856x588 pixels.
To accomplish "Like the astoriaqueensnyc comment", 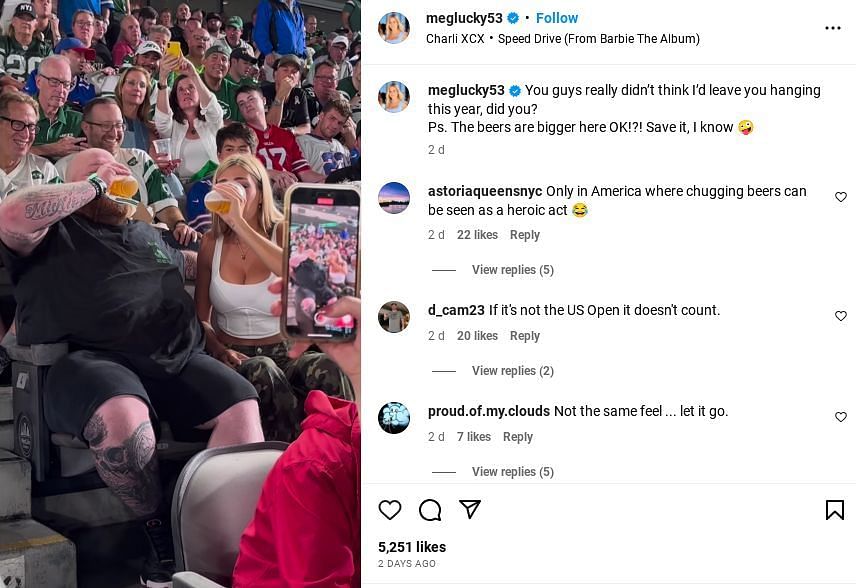I will (x=841, y=197).
